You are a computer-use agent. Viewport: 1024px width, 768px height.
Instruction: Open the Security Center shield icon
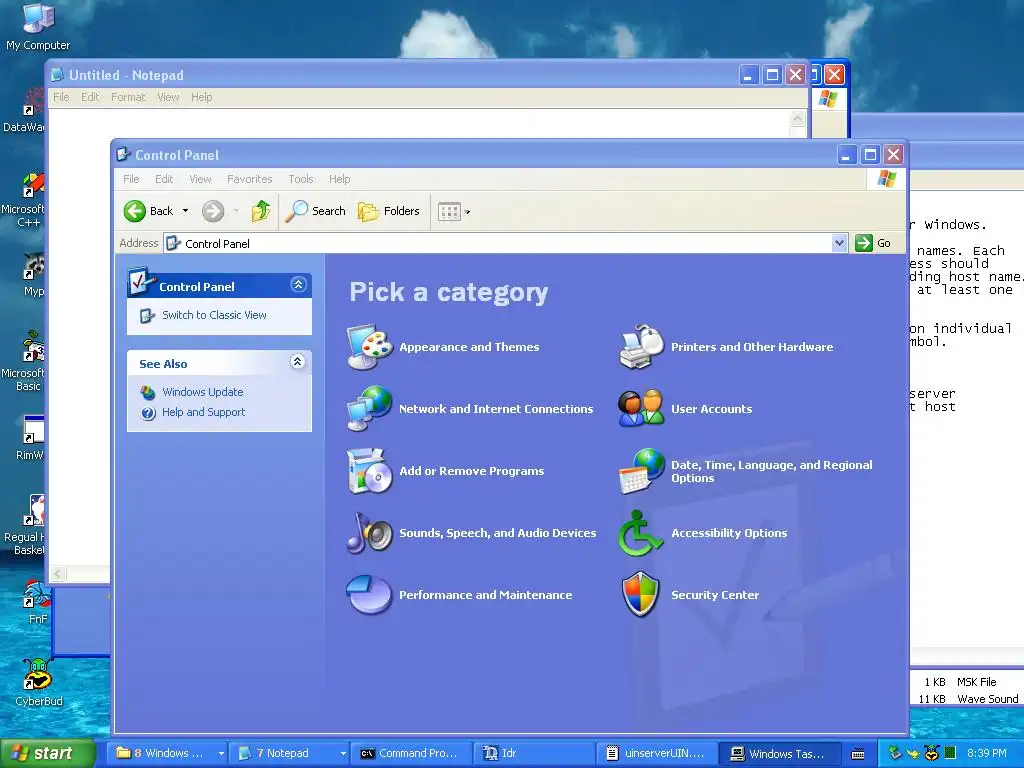click(641, 595)
